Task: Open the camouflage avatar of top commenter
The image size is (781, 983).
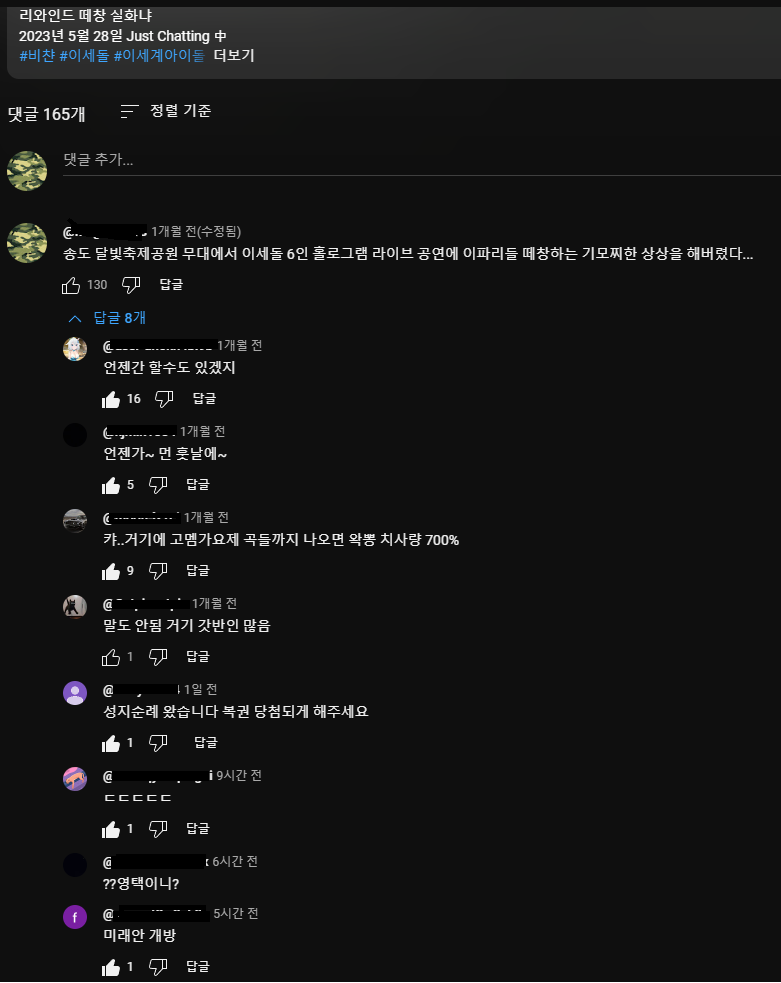Action: pos(27,243)
